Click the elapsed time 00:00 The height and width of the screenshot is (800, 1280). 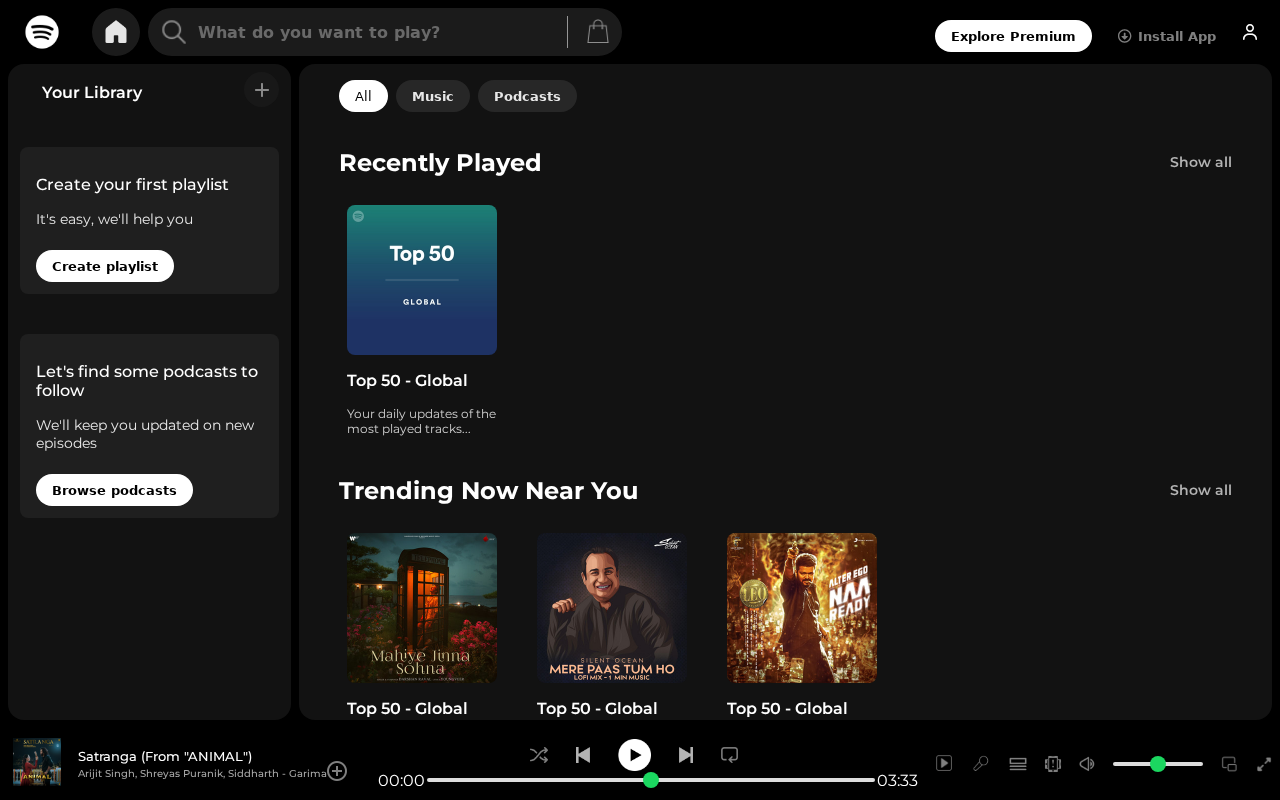point(401,780)
